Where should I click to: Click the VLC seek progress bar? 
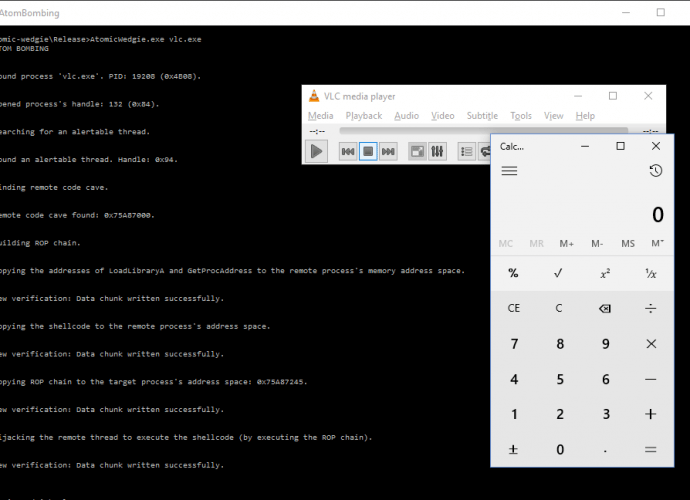pyautogui.click(x=483, y=130)
